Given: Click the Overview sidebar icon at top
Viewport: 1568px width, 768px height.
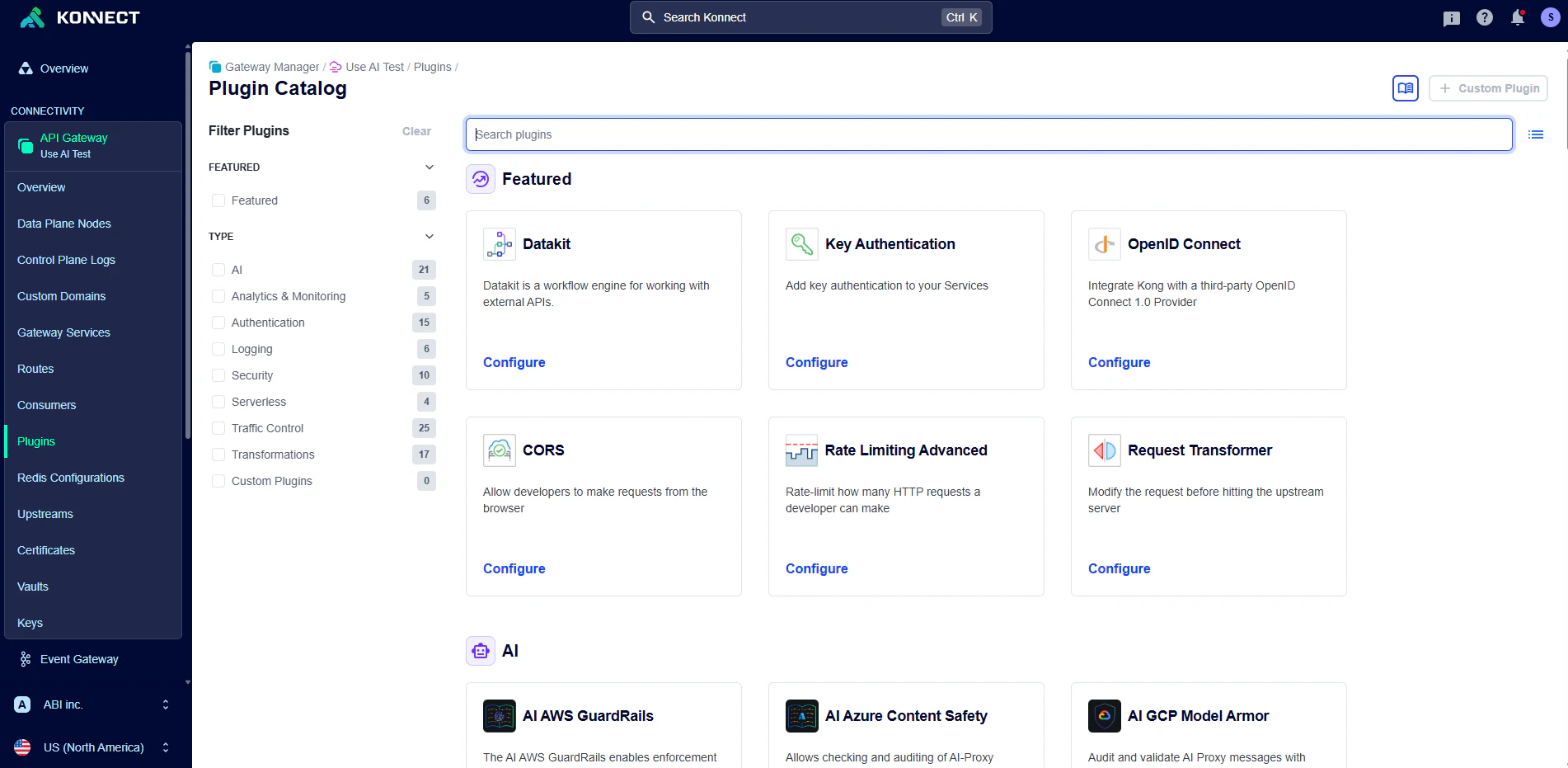Looking at the screenshot, I should click(x=26, y=68).
